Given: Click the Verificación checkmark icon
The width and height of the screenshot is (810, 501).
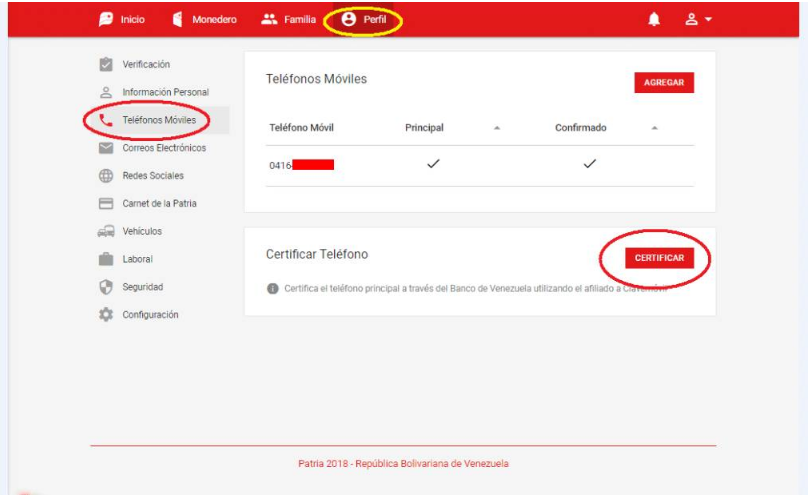Looking at the screenshot, I should (105, 65).
